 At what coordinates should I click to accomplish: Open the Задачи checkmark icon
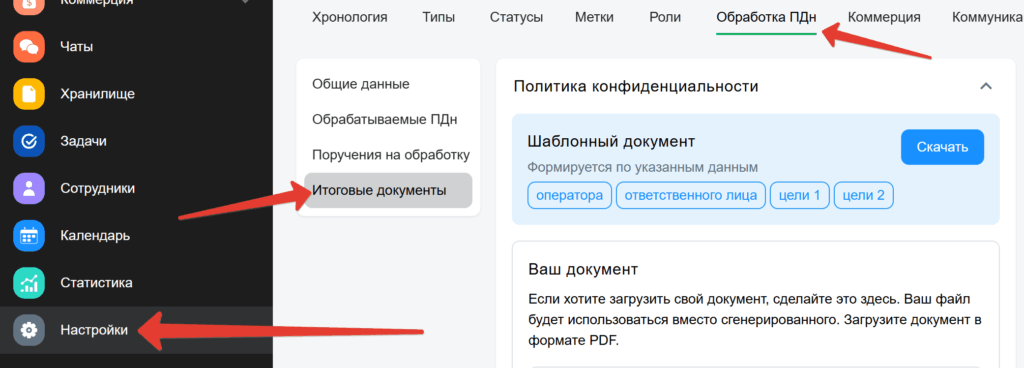[x=29, y=141]
